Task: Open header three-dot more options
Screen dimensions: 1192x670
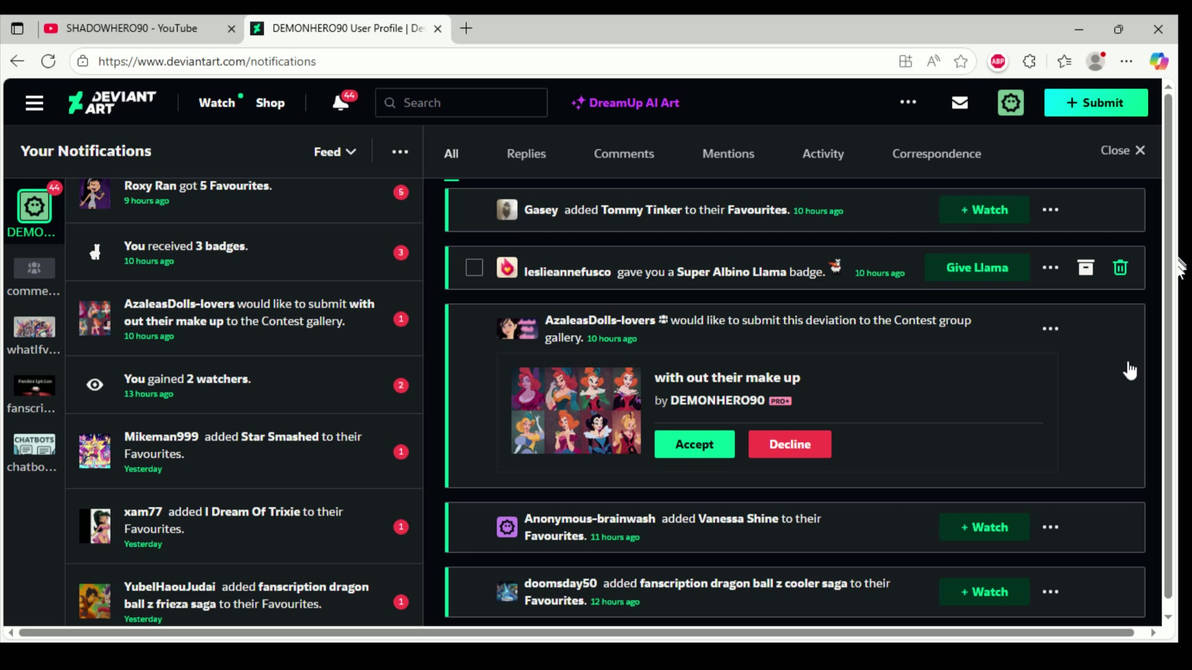Action: tap(908, 102)
